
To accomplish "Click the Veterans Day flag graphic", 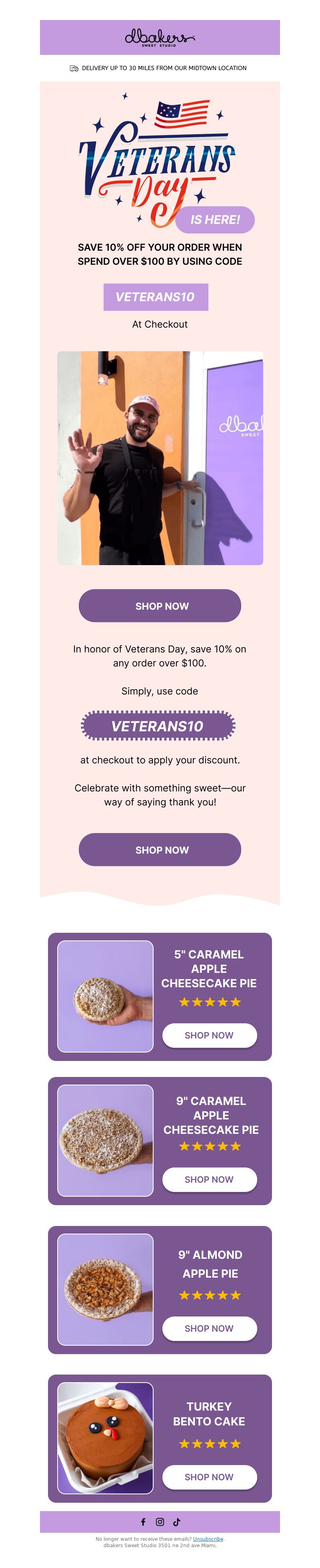I will coord(182,115).
